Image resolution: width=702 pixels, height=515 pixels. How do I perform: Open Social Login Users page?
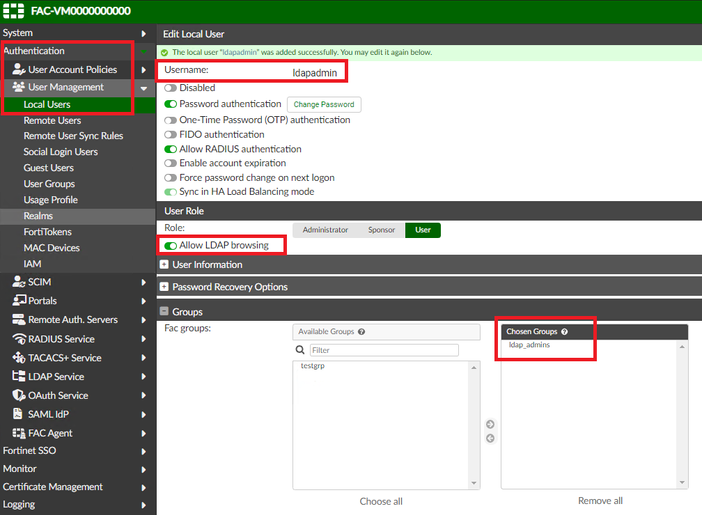pyautogui.click(x=60, y=152)
